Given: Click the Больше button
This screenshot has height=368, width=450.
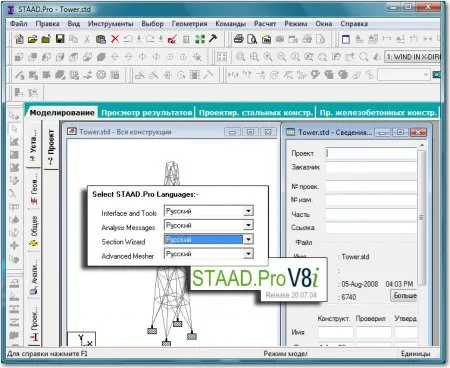Looking at the screenshot, I should click(404, 295).
